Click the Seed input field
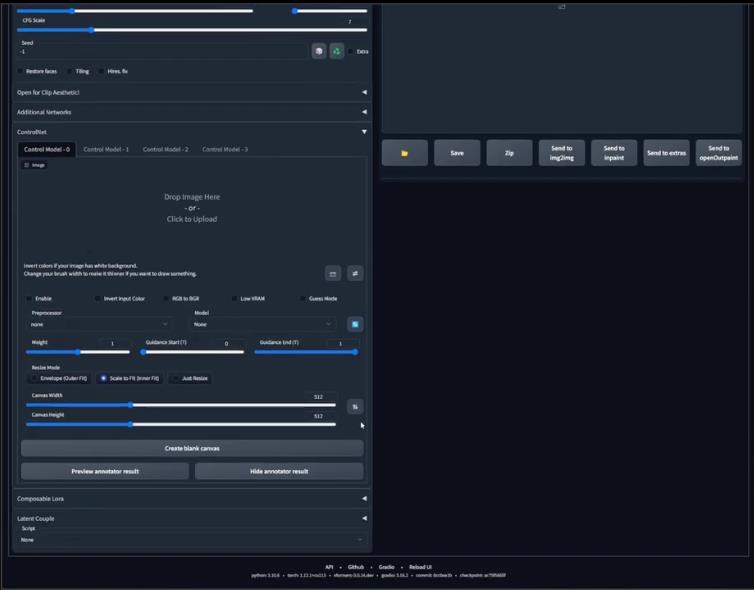The image size is (754, 590). 162,51
